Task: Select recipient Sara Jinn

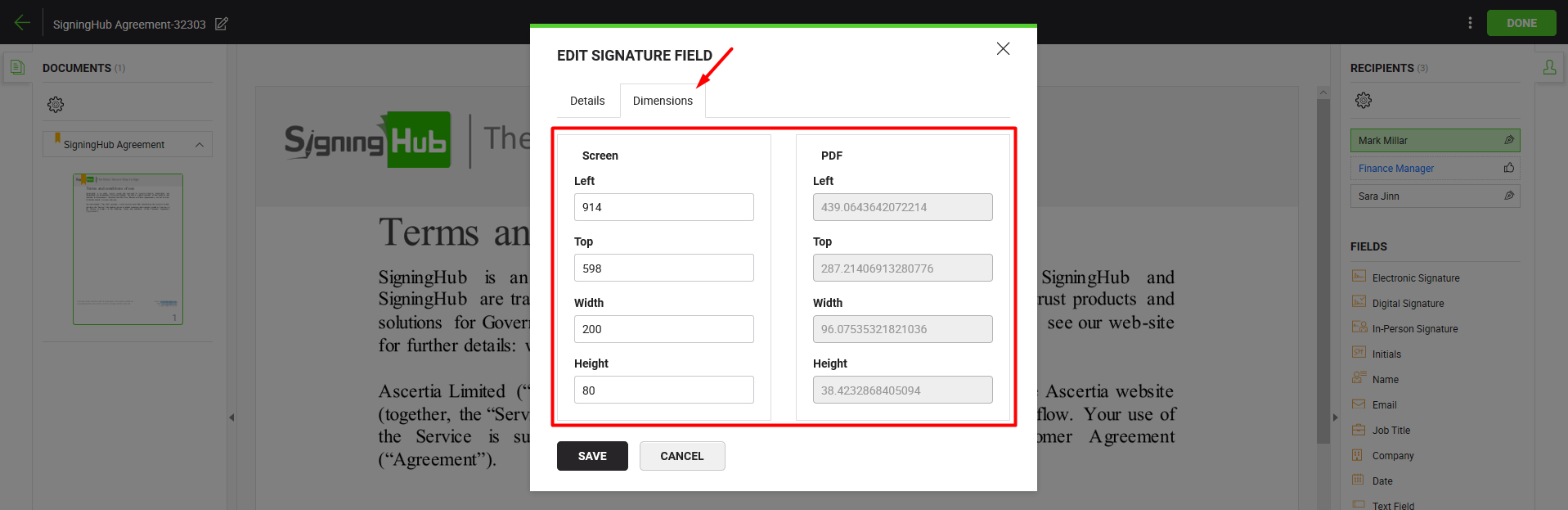Action: 1435,196
